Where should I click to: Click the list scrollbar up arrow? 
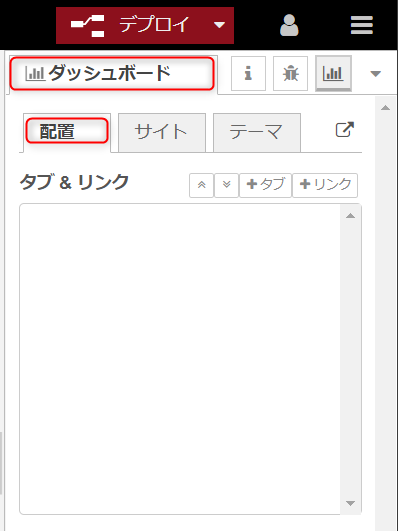click(x=351, y=216)
